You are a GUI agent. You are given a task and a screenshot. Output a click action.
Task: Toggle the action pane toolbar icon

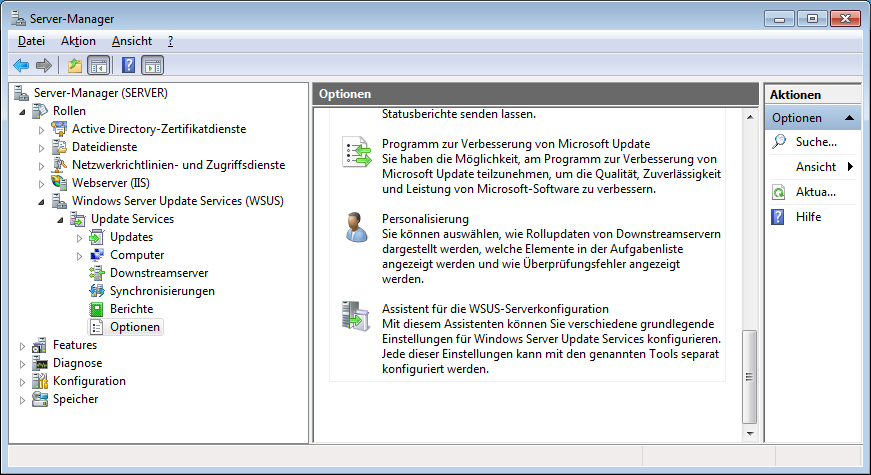click(152, 66)
